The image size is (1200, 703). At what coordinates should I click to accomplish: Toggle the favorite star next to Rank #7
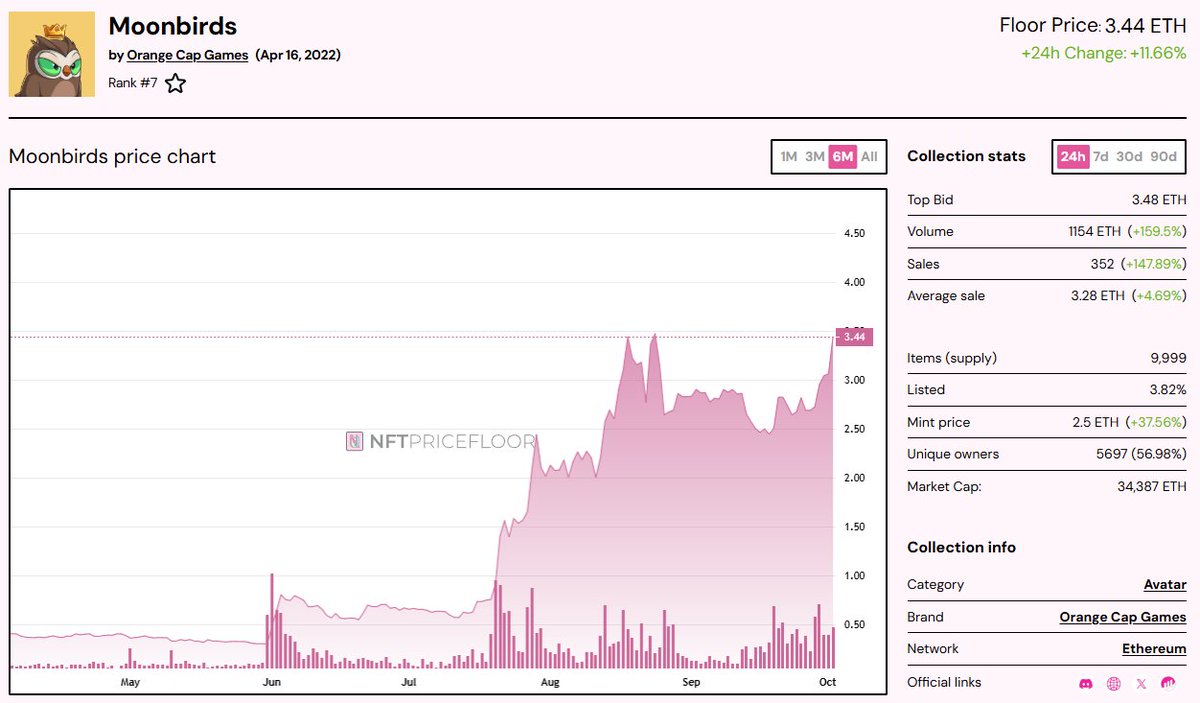point(175,84)
